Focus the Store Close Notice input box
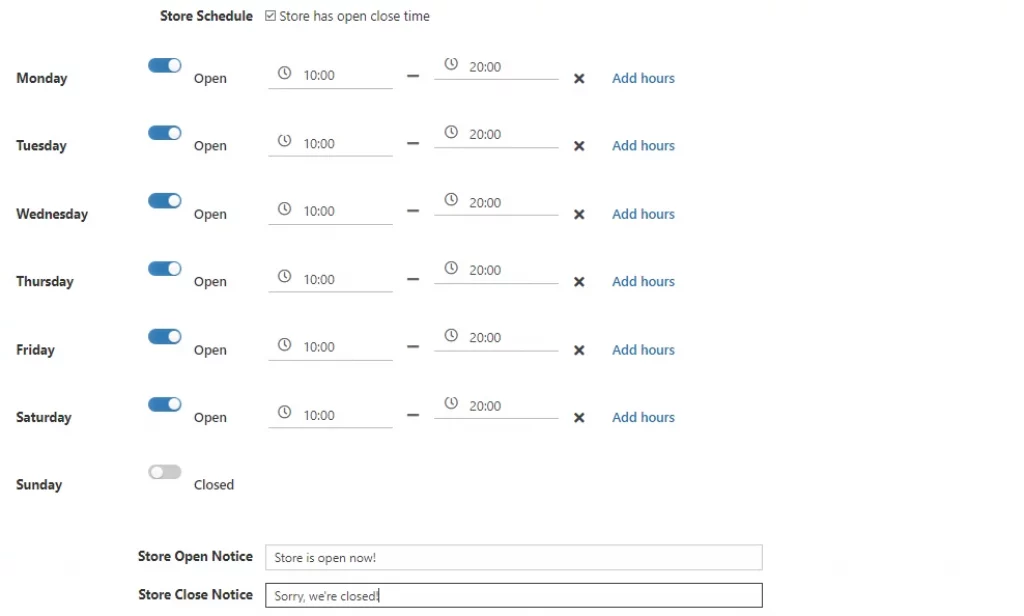Image resolution: width=1024 pixels, height=616 pixels. [513, 596]
